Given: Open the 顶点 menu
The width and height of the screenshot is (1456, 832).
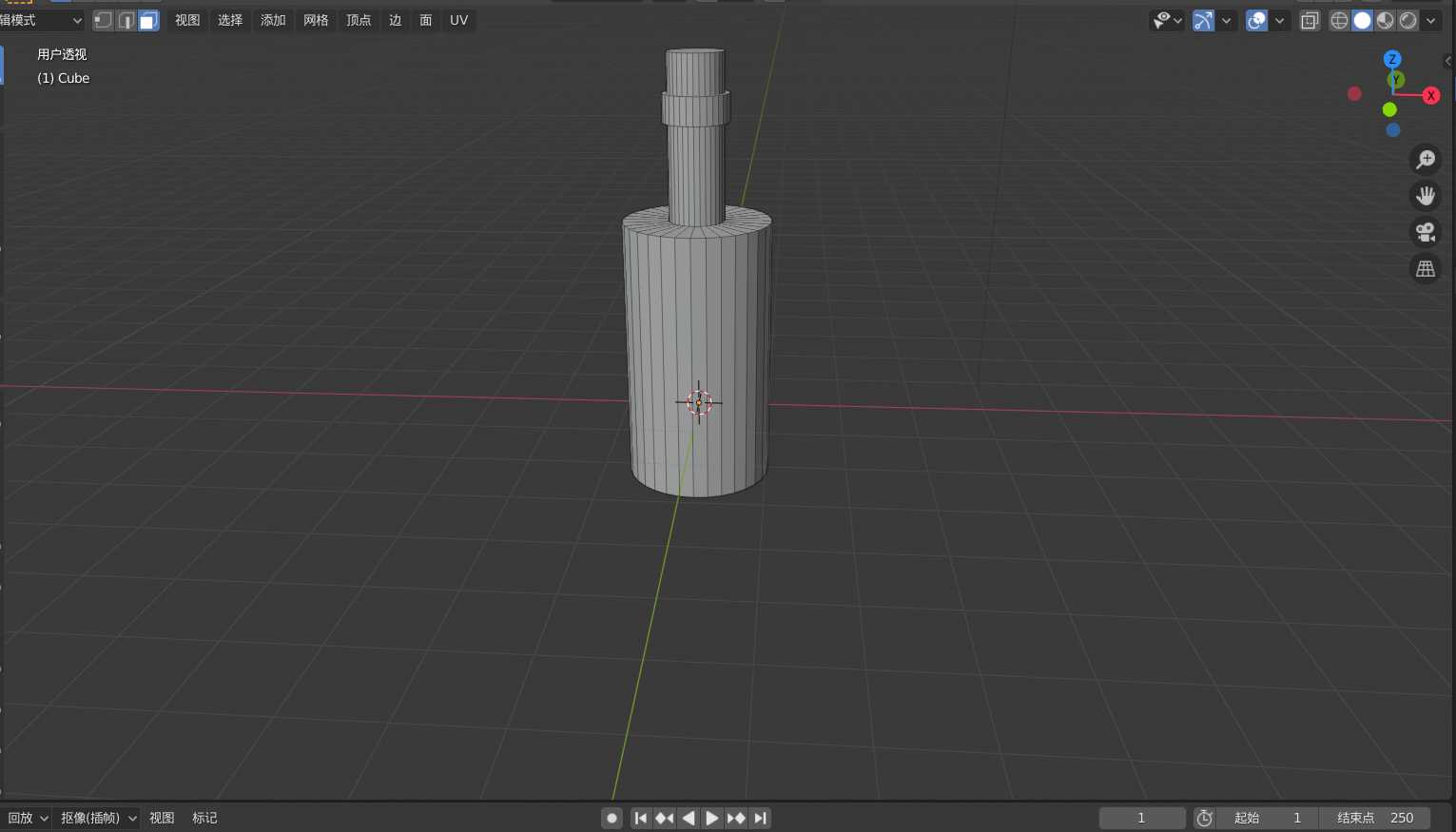Looking at the screenshot, I should [x=359, y=20].
